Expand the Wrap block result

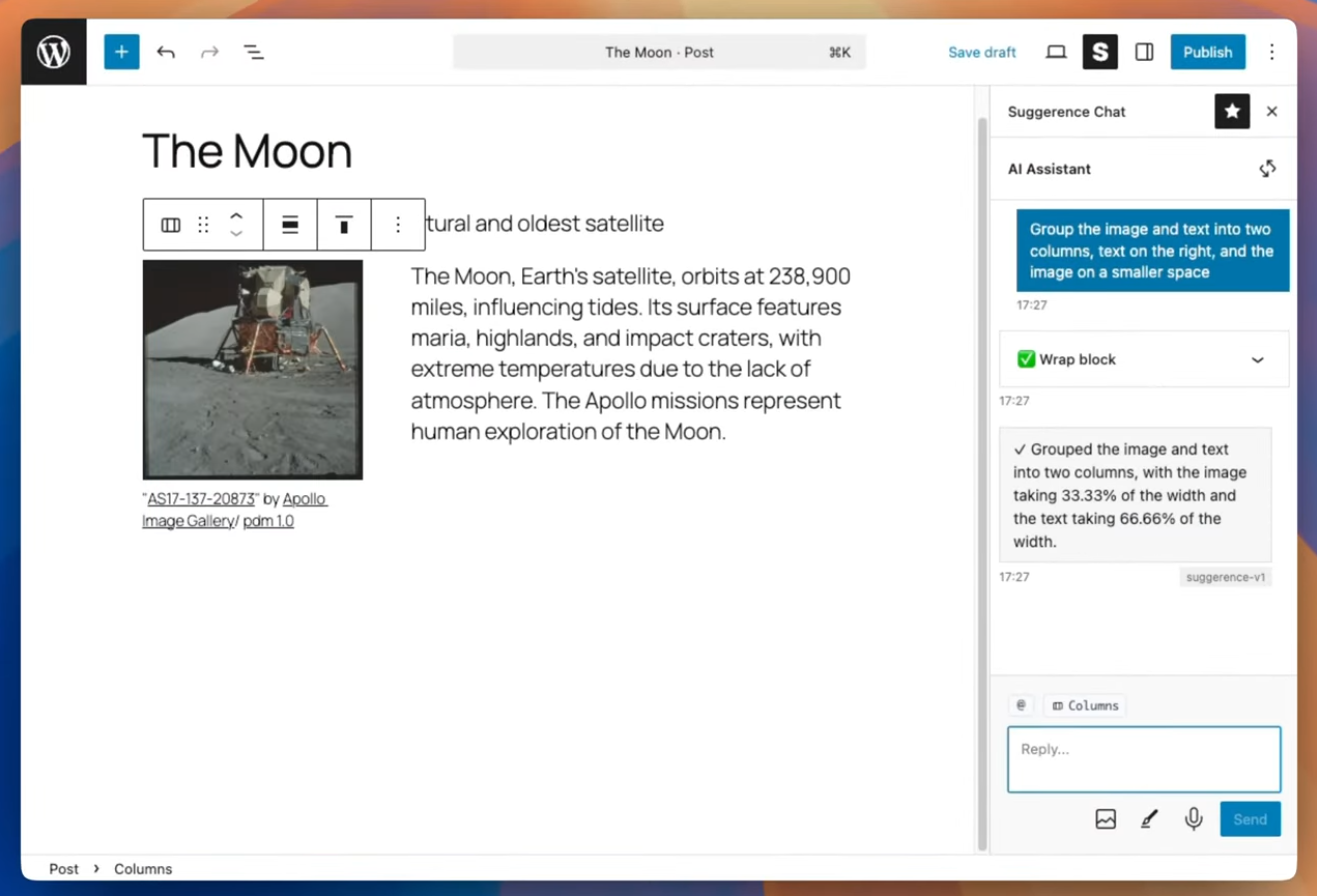[1257, 360]
